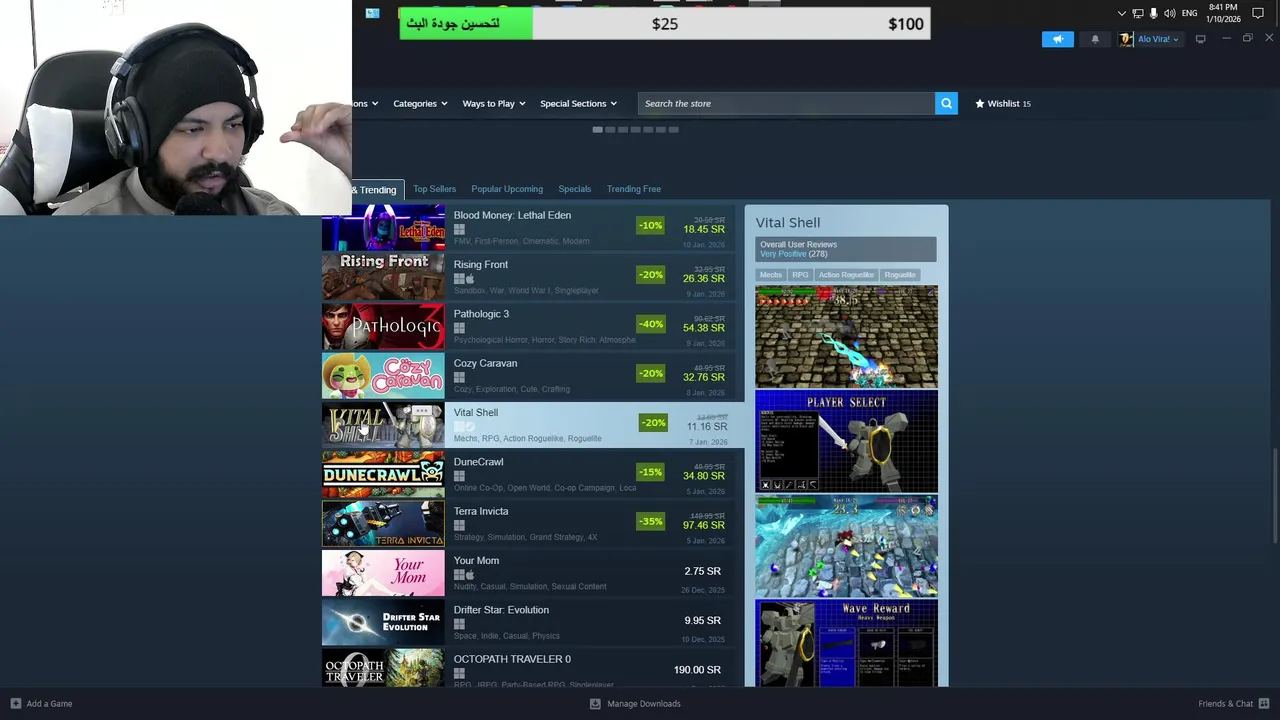Click the microphone tray icon
Viewport: 1280px width, 720px height.
(1154, 13)
